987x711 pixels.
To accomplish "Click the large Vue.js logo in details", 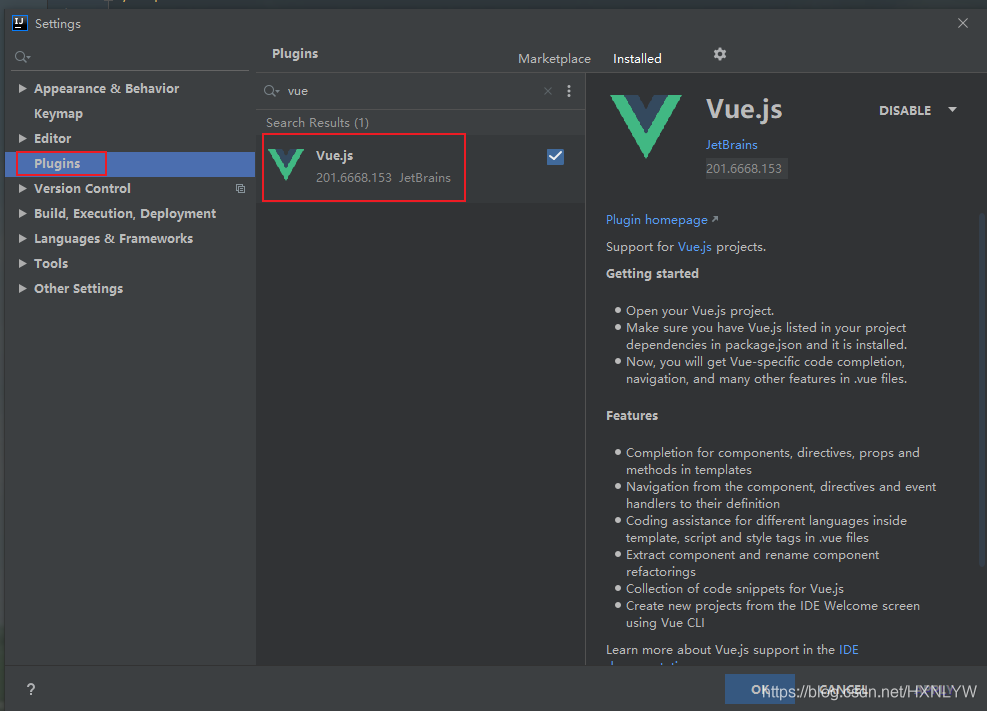I will click(645, 126).
